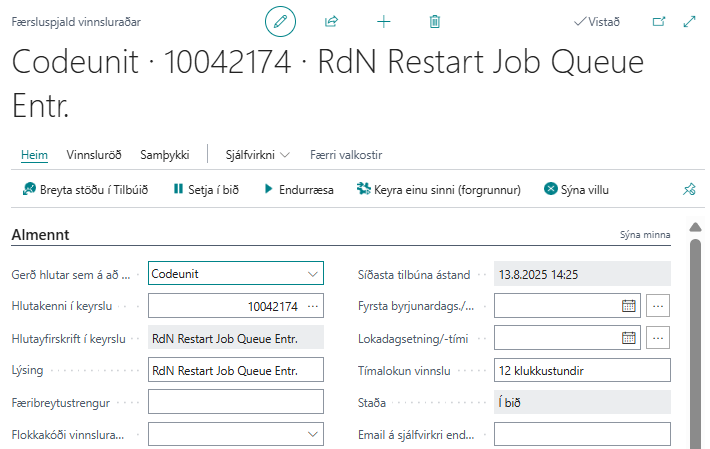710x449 pixels.
Task: Click the pin action bar icon
Action: coord(688,189)
